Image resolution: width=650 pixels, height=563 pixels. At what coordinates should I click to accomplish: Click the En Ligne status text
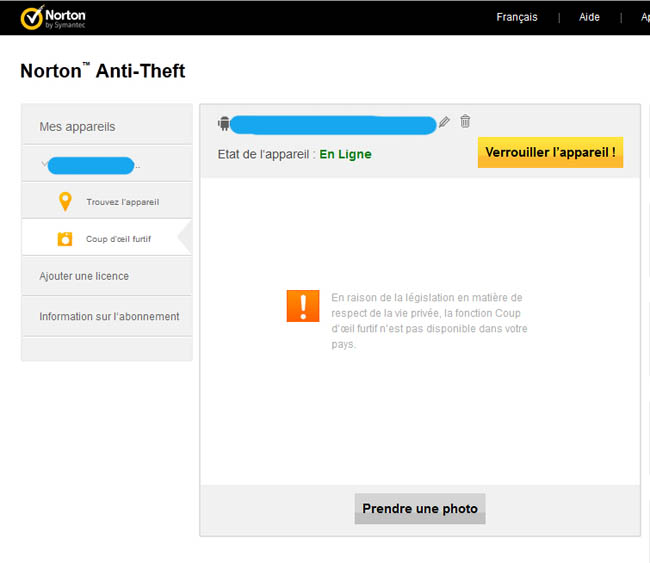click(345, 154)
